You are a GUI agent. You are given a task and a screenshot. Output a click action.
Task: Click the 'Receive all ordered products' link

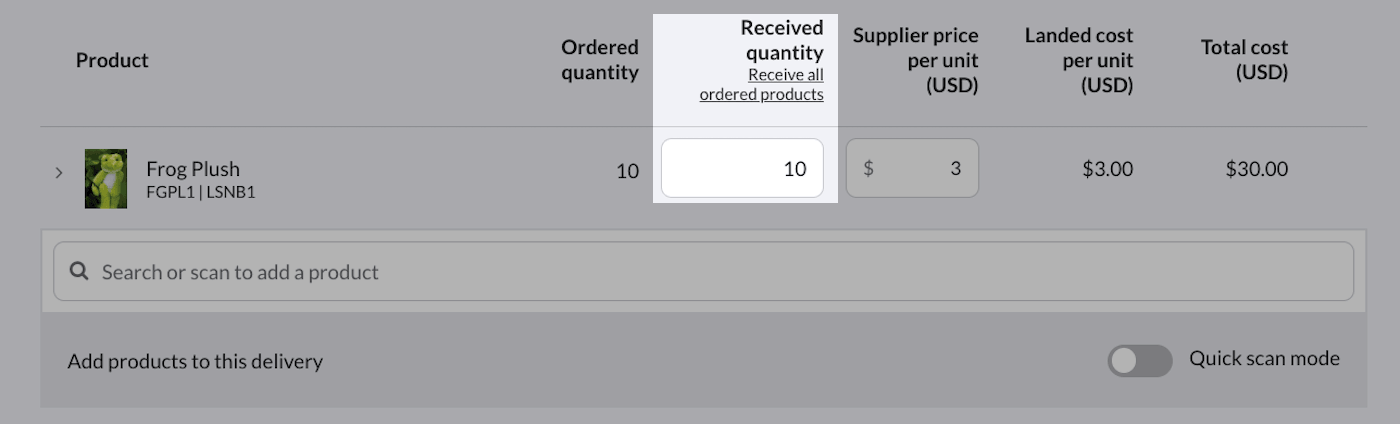point(762,85)
